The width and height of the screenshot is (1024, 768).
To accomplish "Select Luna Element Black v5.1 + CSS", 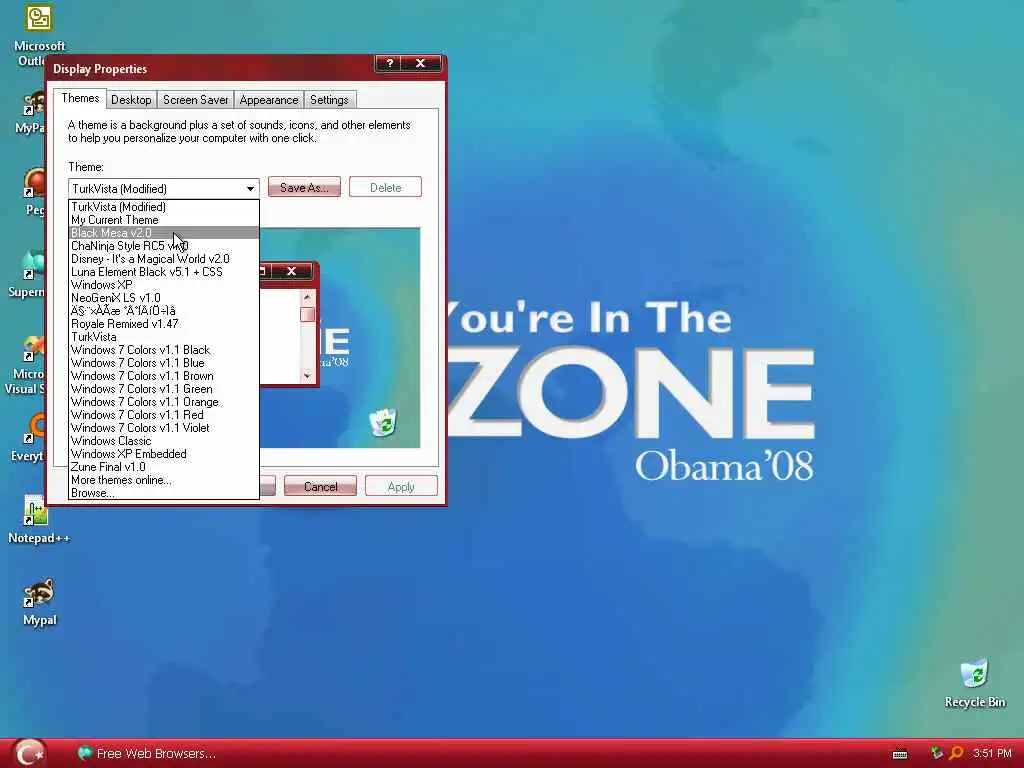I will click(164, 272).
